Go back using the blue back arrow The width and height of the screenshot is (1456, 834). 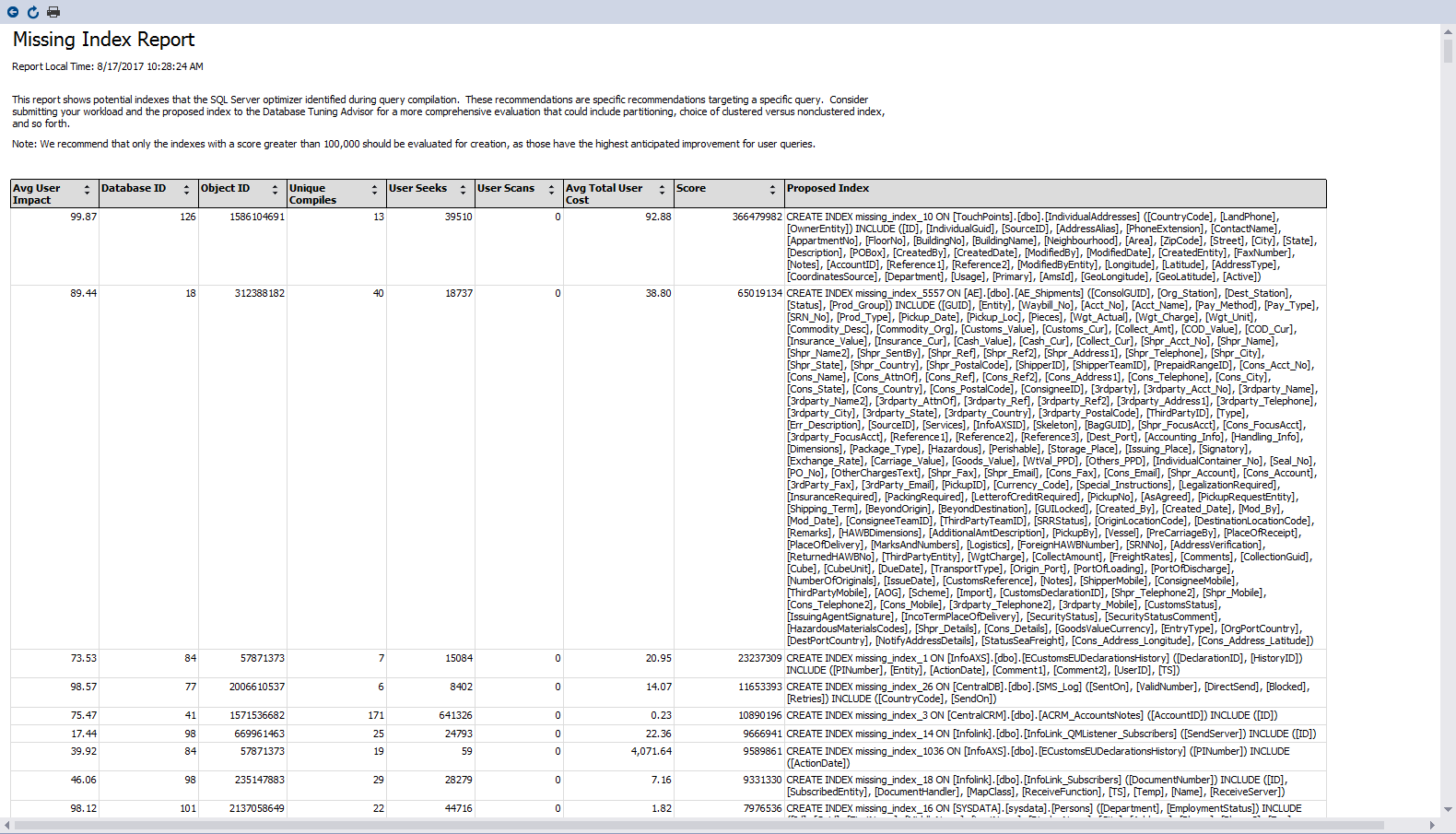pyautogui.click(x=13, y=12)
